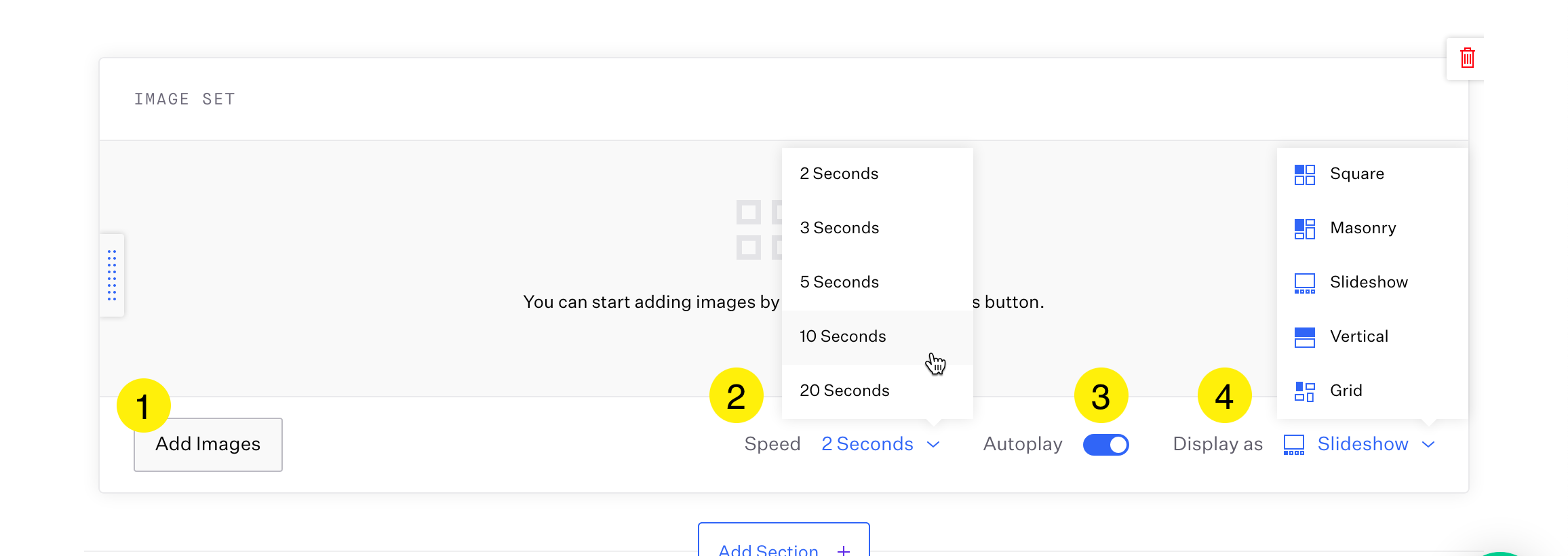1568x556 pixels.
Task: Click the Add Section button
Action: click(x=783, y=547)
